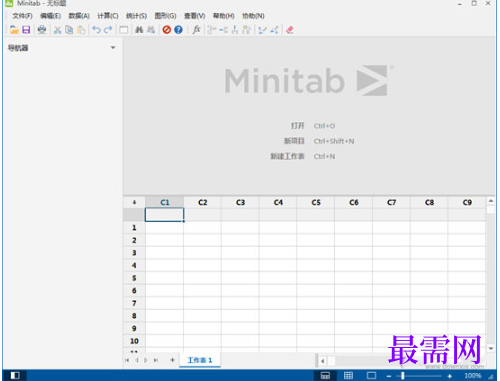Viewport: 500px width, 381px height.
Task: Open the 文件(F) menu
Action: click(22, 16)
